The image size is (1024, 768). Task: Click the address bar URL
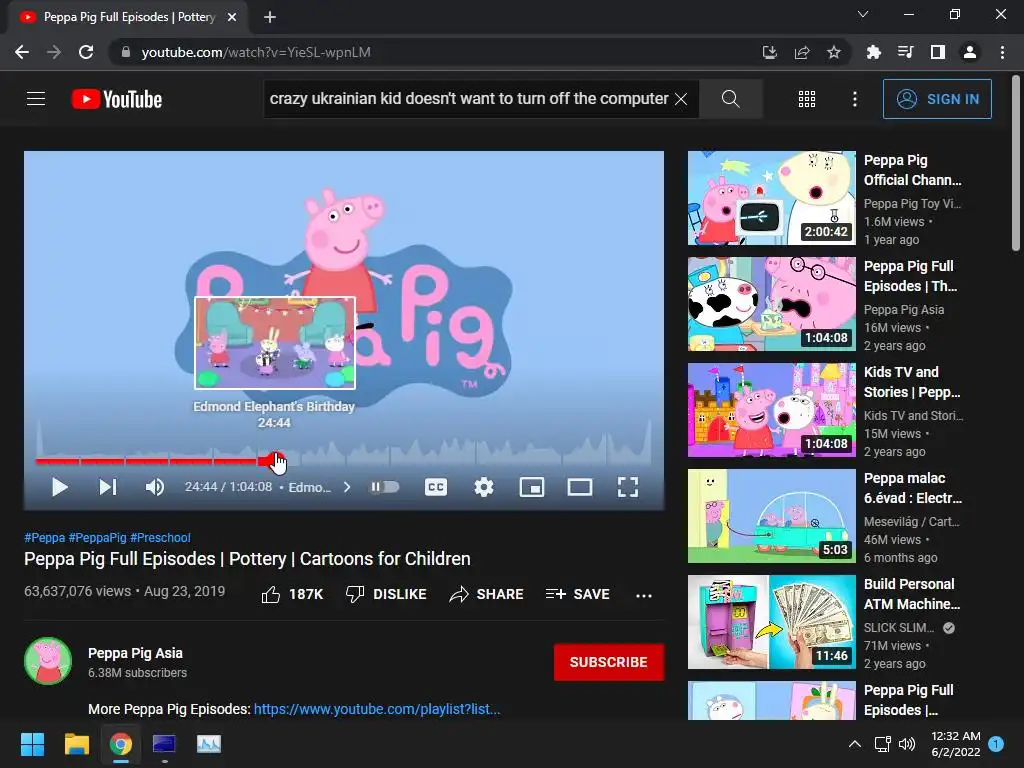tap(256, 52)
